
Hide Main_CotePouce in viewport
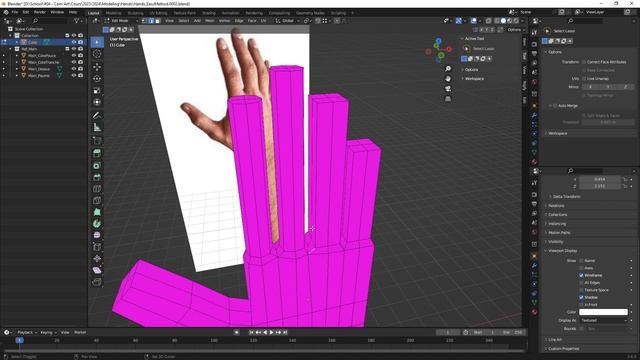(x=74, y=56)
